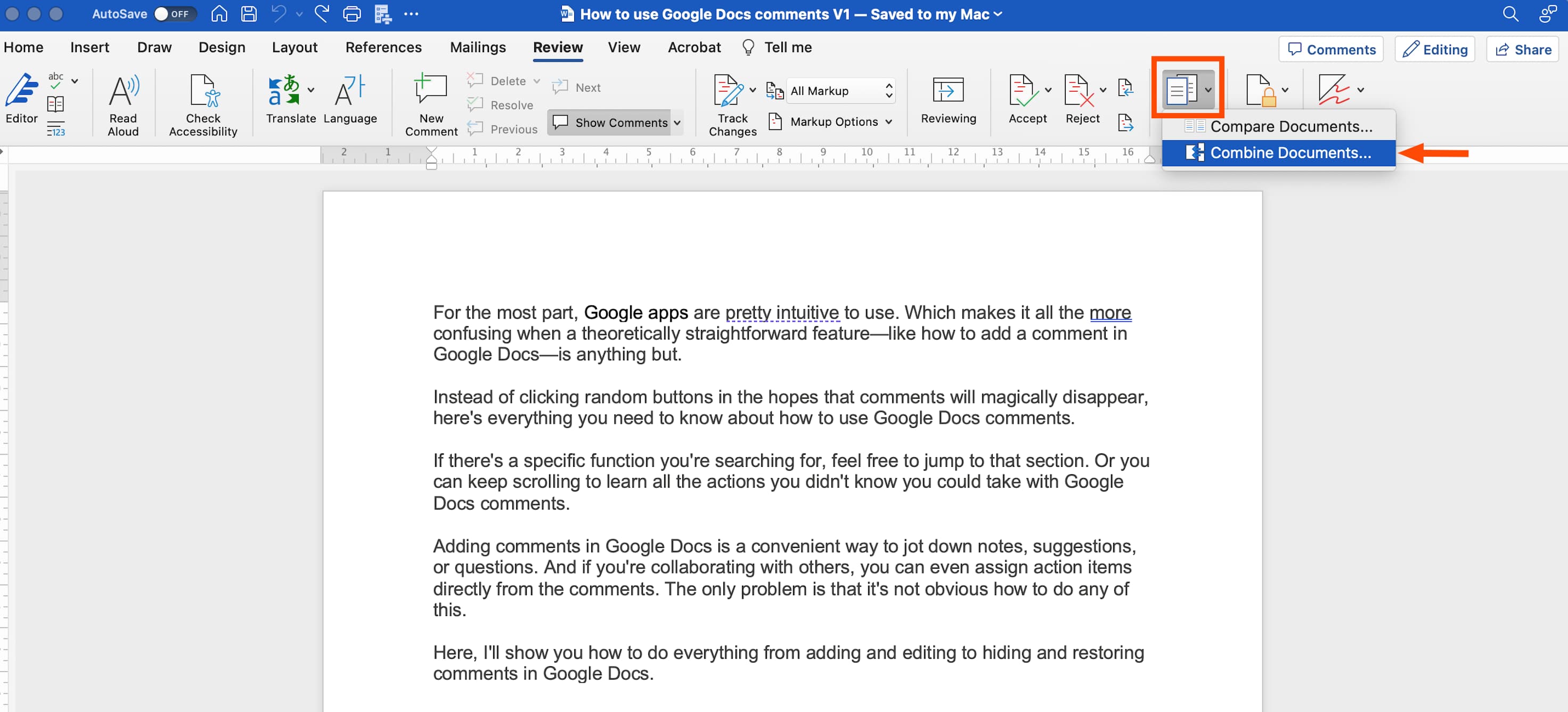
Task: Open the Editing mode button
Action: click(x=1435, y=50)
